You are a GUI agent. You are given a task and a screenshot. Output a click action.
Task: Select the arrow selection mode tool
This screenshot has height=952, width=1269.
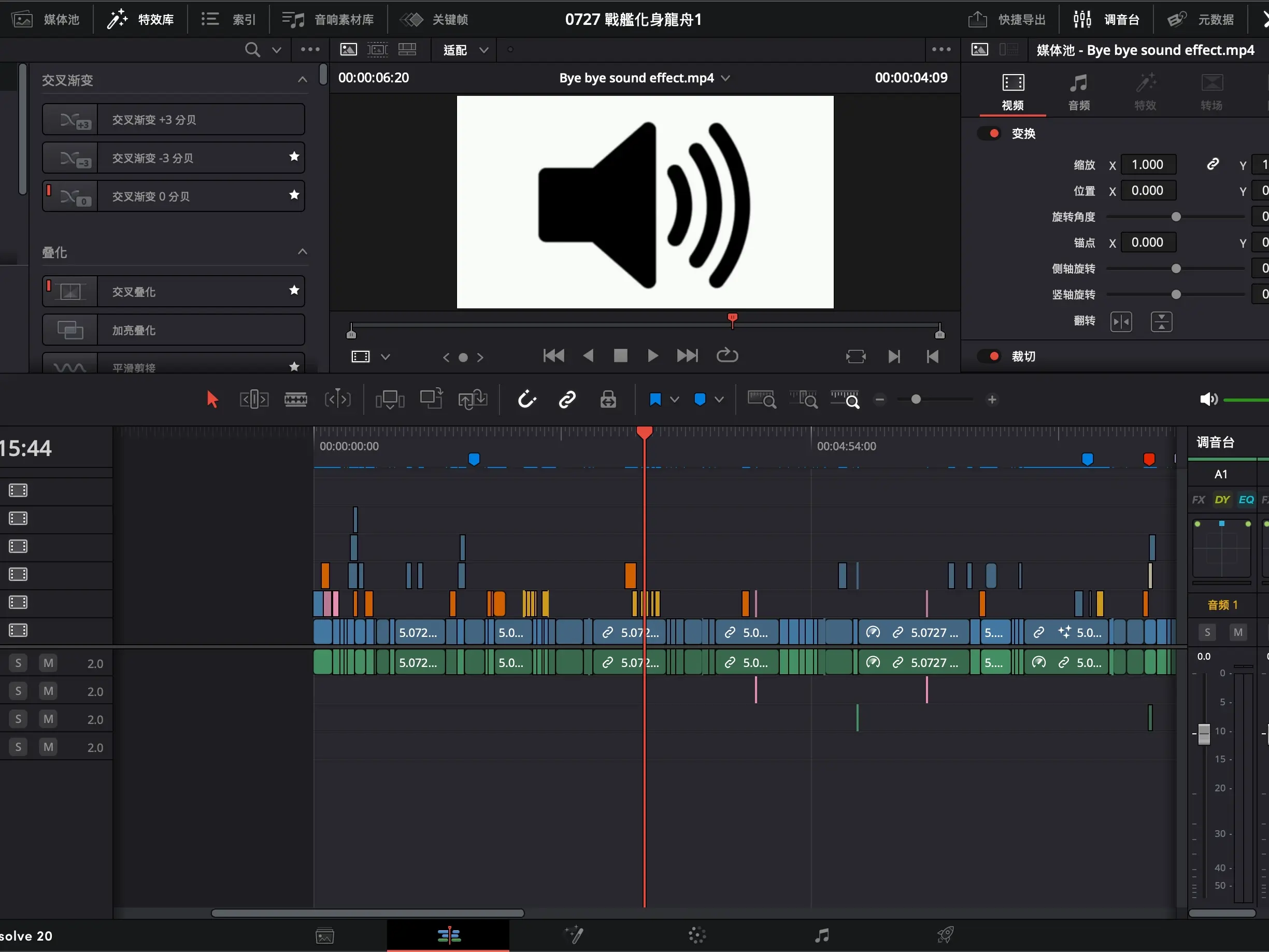(x=212, y=400)
